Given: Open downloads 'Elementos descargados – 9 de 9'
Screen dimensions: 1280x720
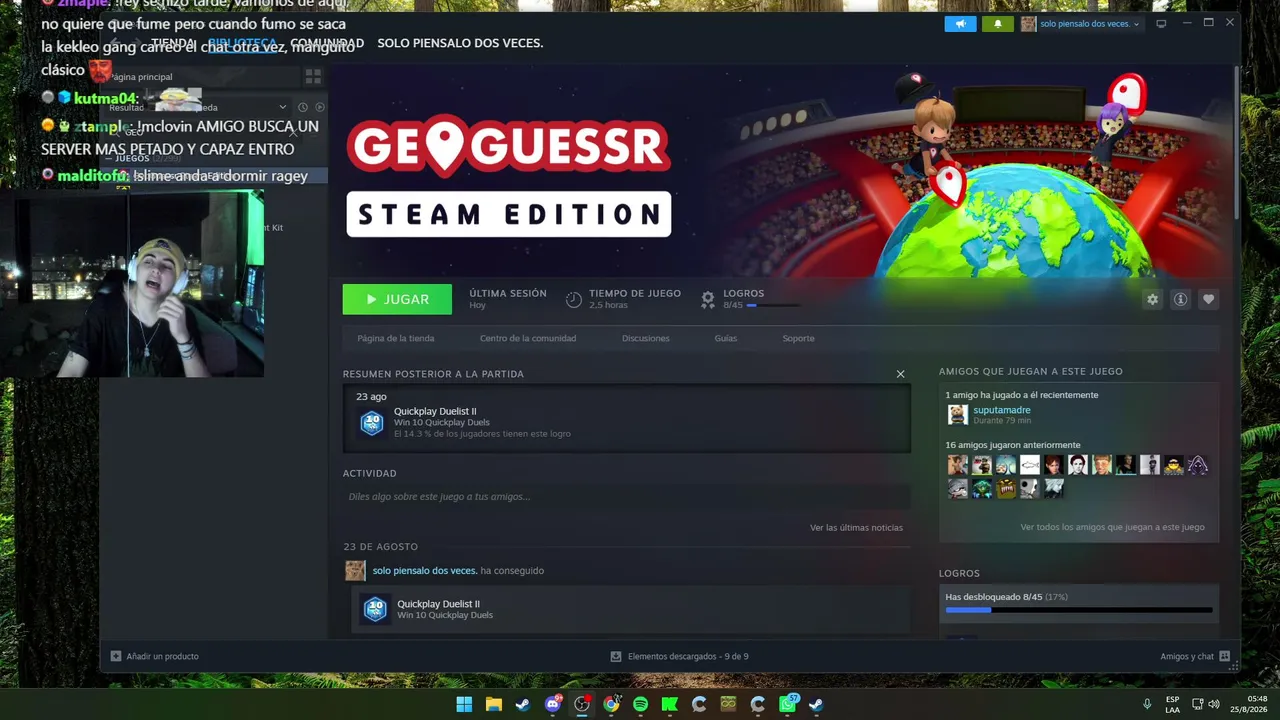Looking at the screenshot, I should (x=680, y=656).
